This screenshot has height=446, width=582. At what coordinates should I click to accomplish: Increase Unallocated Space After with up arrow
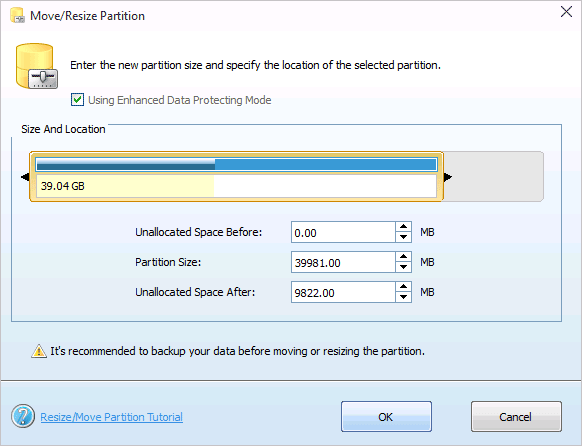403,287
